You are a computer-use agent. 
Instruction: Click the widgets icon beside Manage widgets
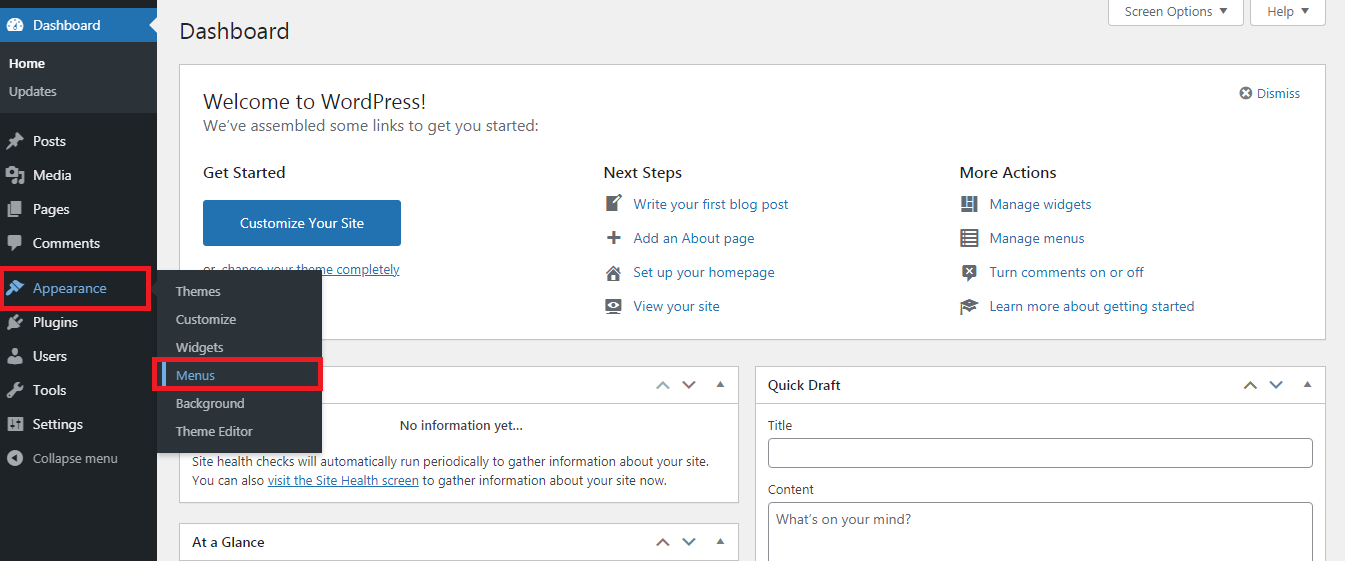(969, 204)
